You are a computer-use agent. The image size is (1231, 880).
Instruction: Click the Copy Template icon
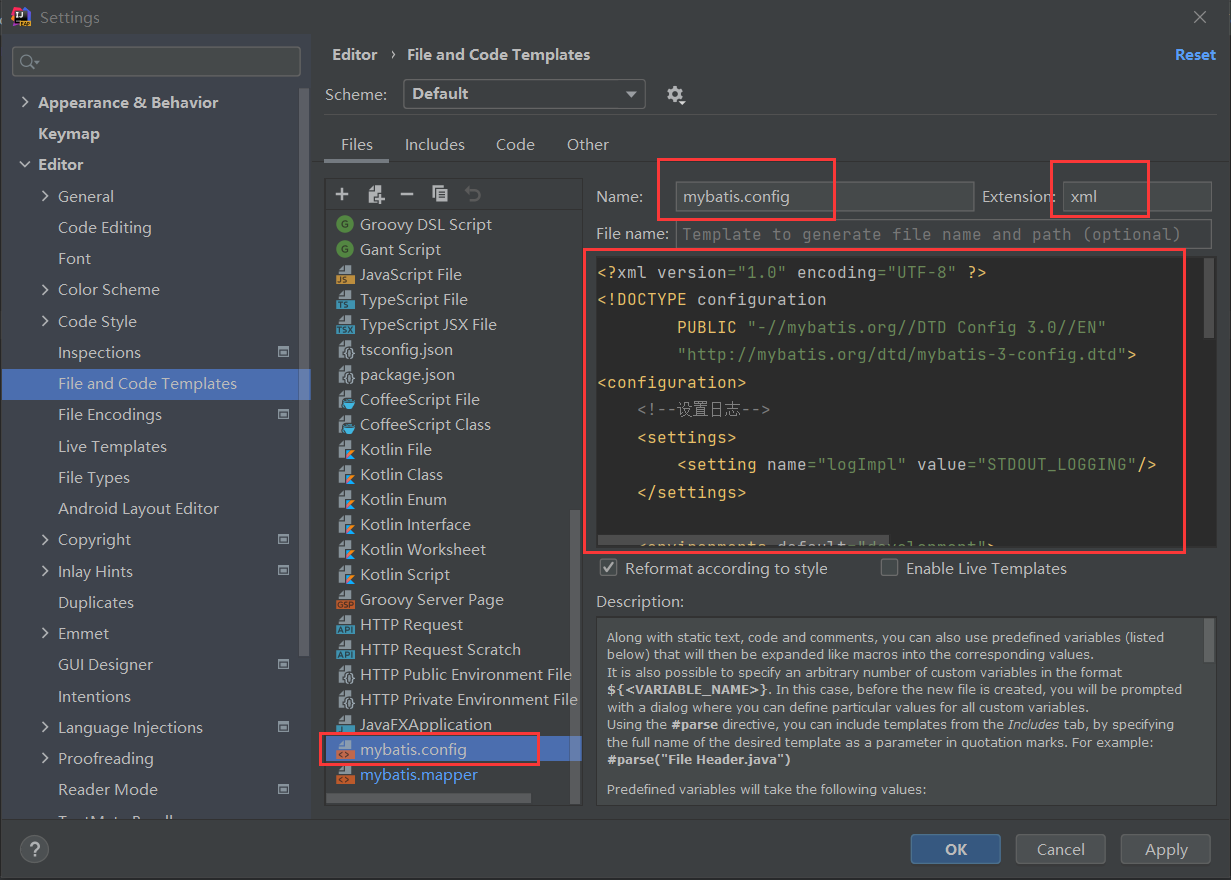point(440,194)
